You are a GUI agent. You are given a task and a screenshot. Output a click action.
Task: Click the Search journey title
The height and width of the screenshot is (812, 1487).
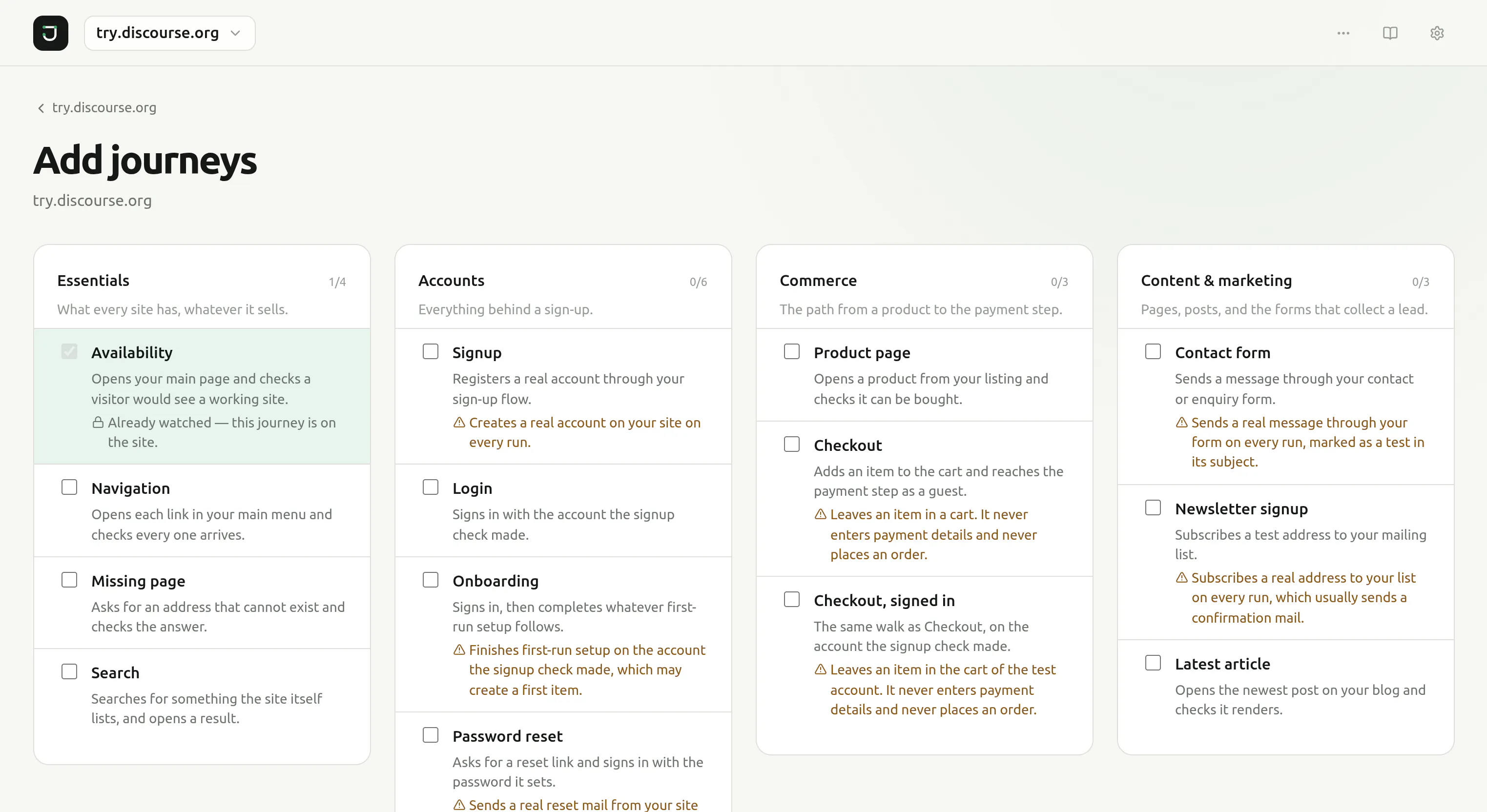115,672
